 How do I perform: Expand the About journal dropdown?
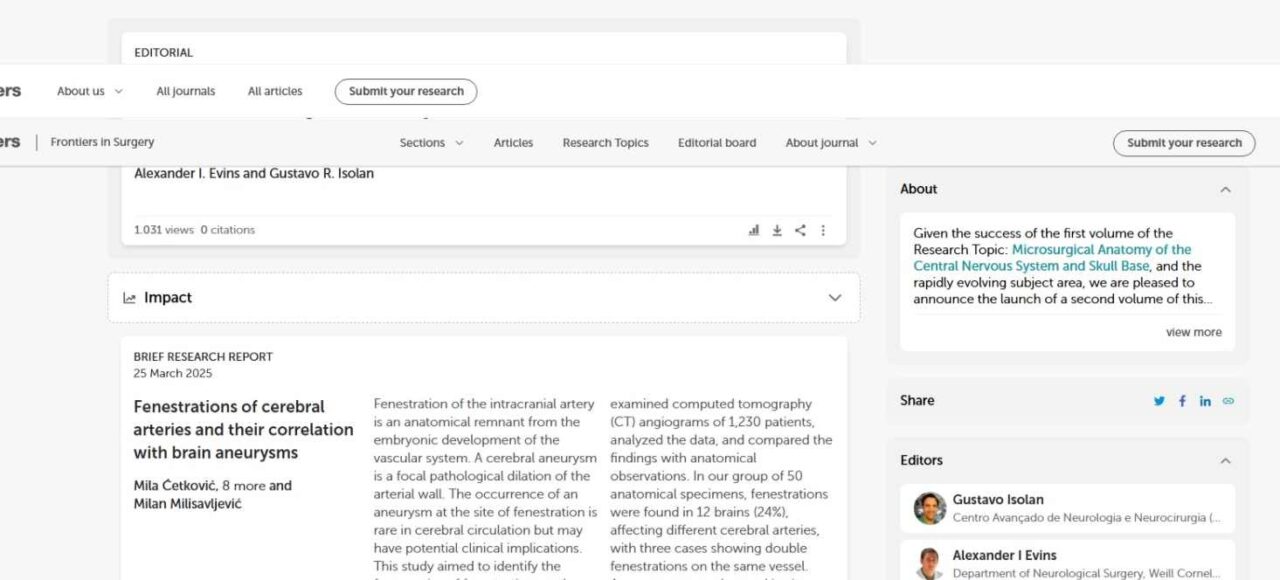[830, 143]
